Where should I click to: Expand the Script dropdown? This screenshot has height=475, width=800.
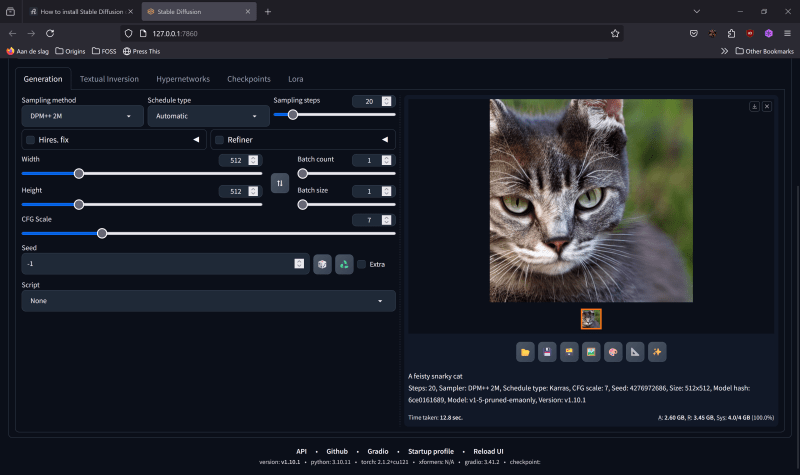point(208,301)
